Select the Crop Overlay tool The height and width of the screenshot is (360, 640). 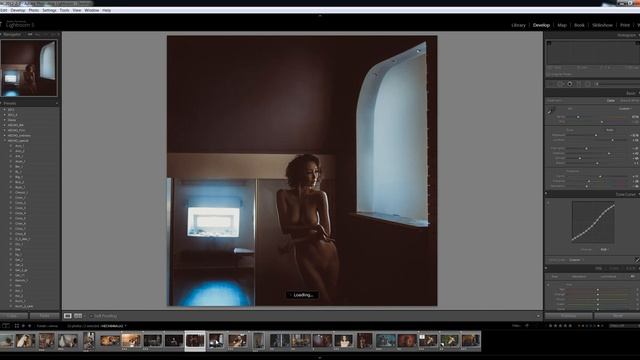point(550,84)
